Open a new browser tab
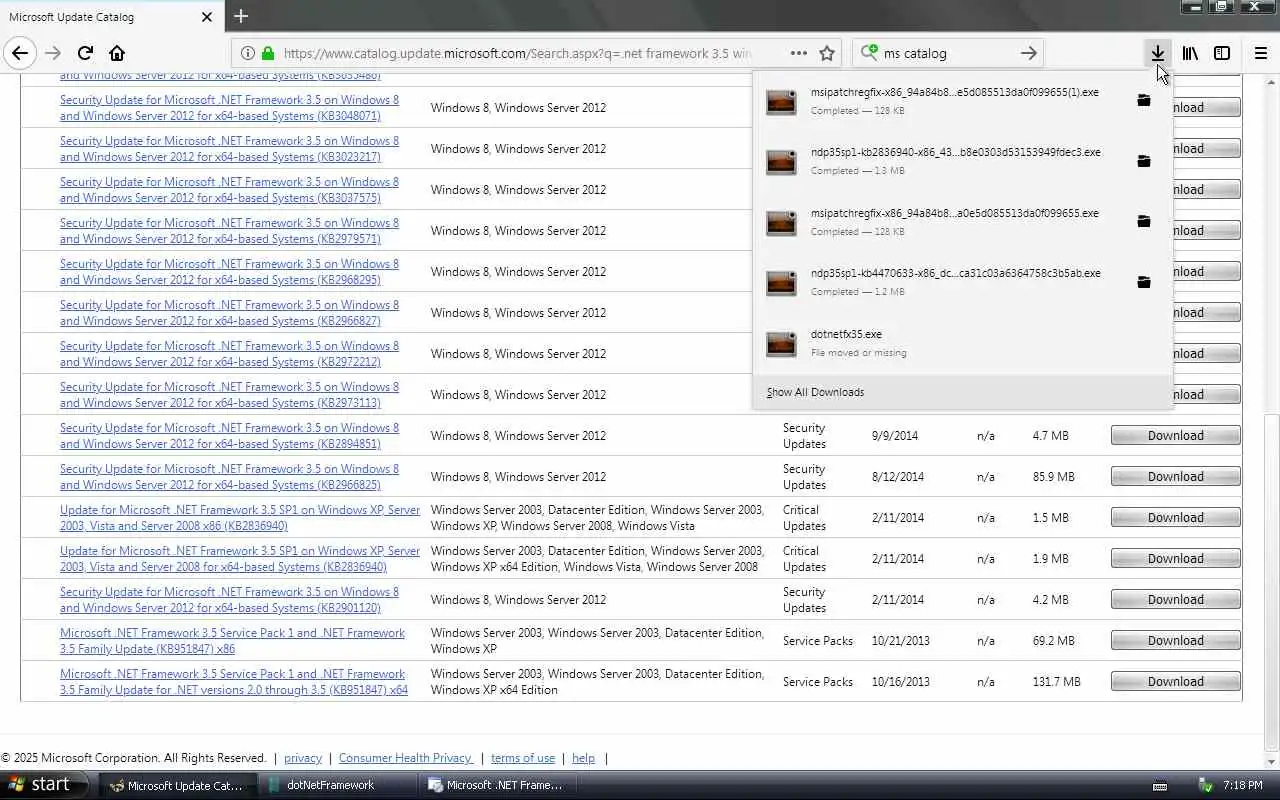This screenshot has height=800, width=1280. [x=241, y=16]
